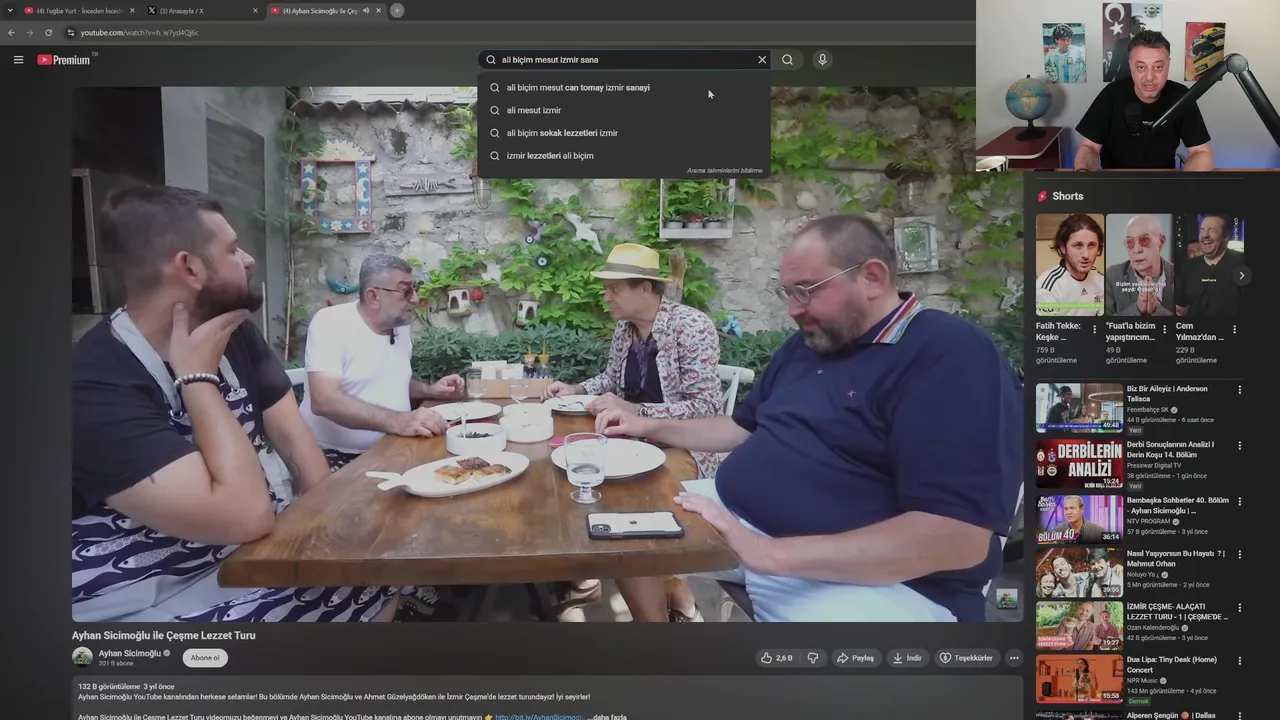This screenshot has width=1280, height=720.
Task: Mute the tab via speaker icon
Action: (365, 10)
